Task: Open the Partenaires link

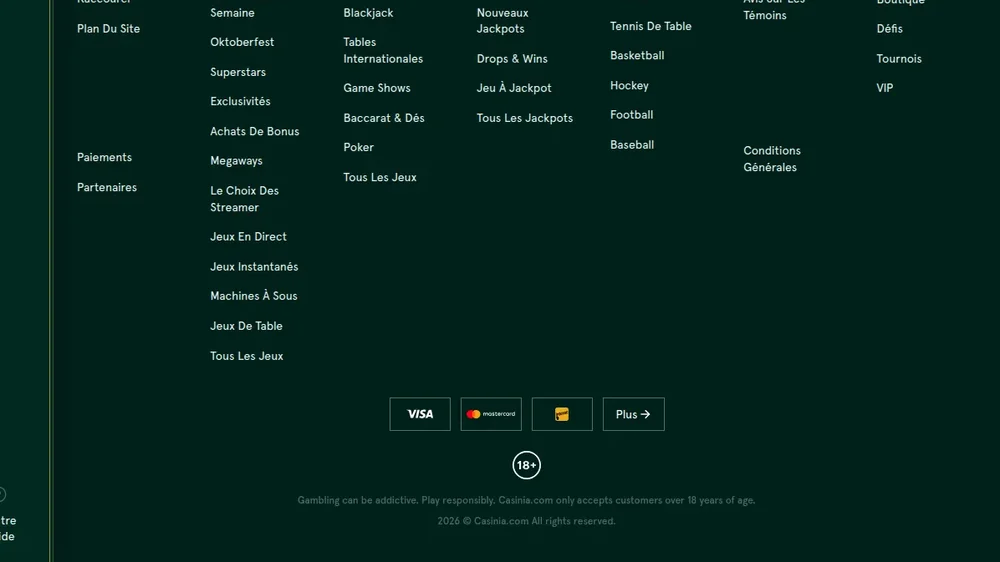Action: click(x=107, y=187)
